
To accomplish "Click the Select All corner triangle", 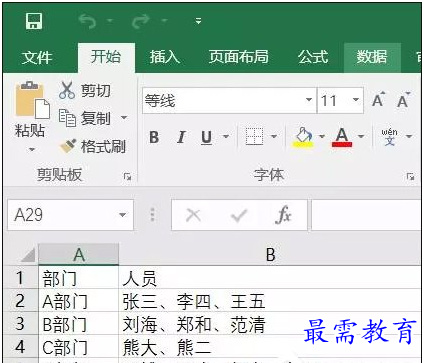I will pyautogui.click(x=27, y=255).
